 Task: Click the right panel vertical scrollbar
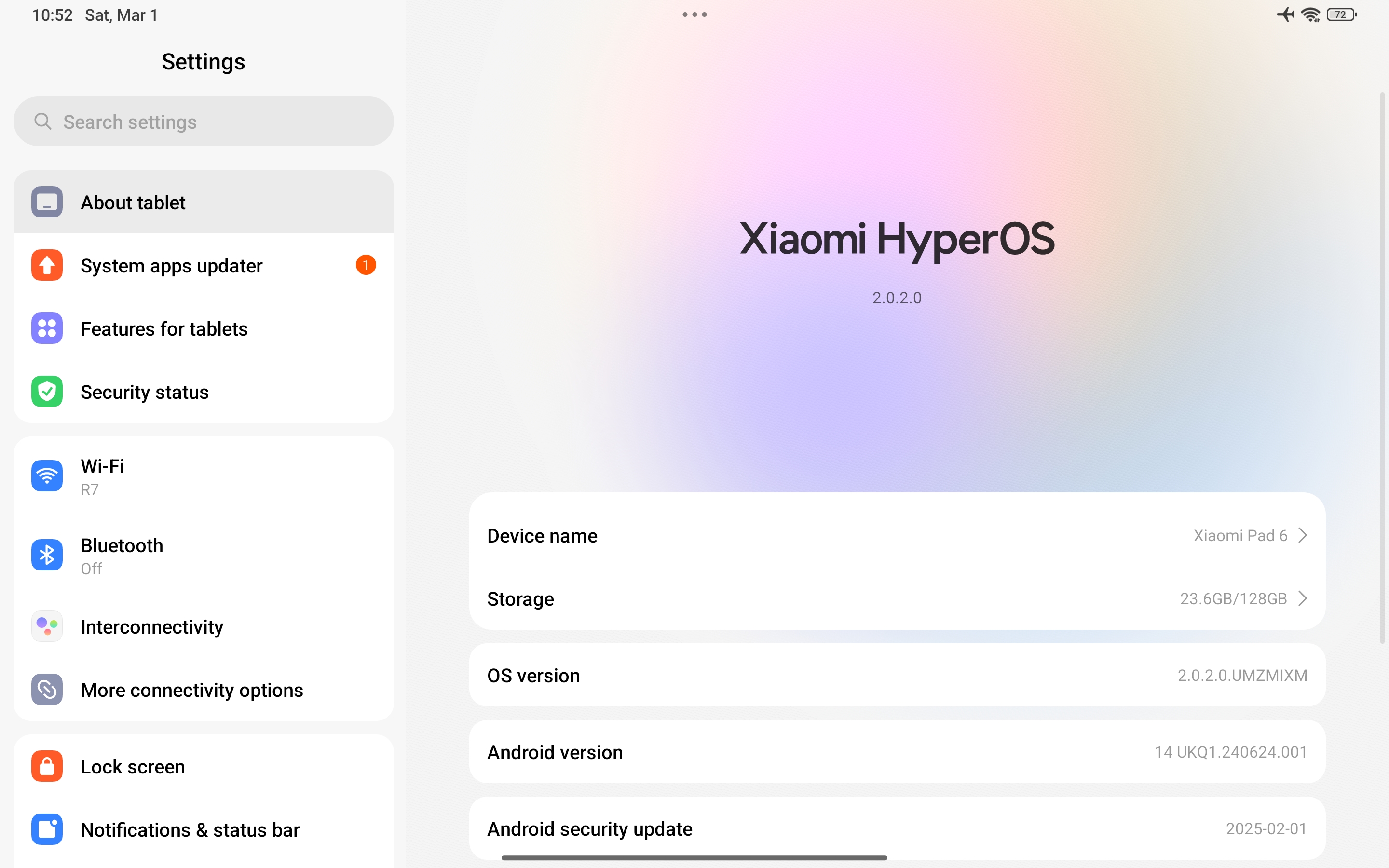[x=1382, y=367]
